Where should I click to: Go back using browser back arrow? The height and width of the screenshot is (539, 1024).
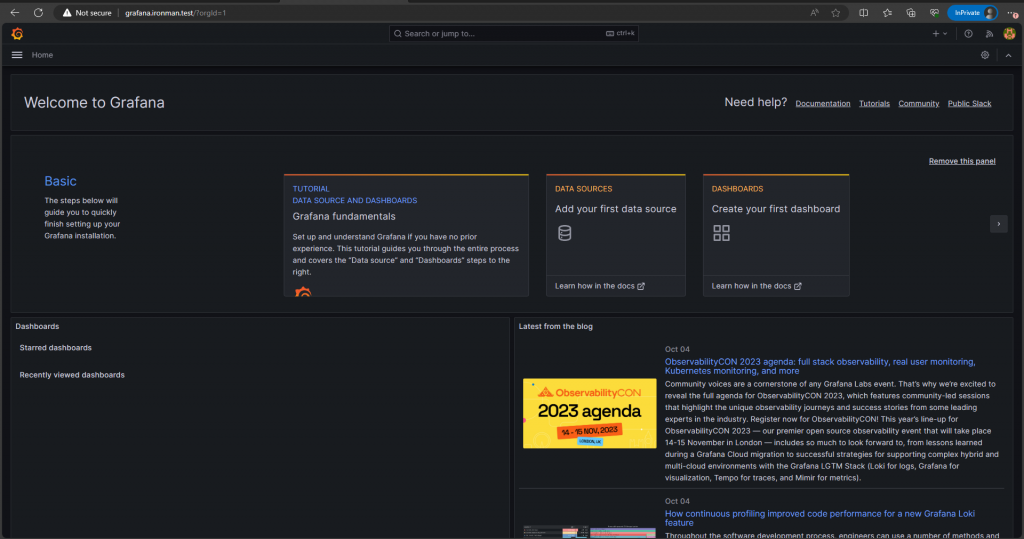click(x=14, y=12)
